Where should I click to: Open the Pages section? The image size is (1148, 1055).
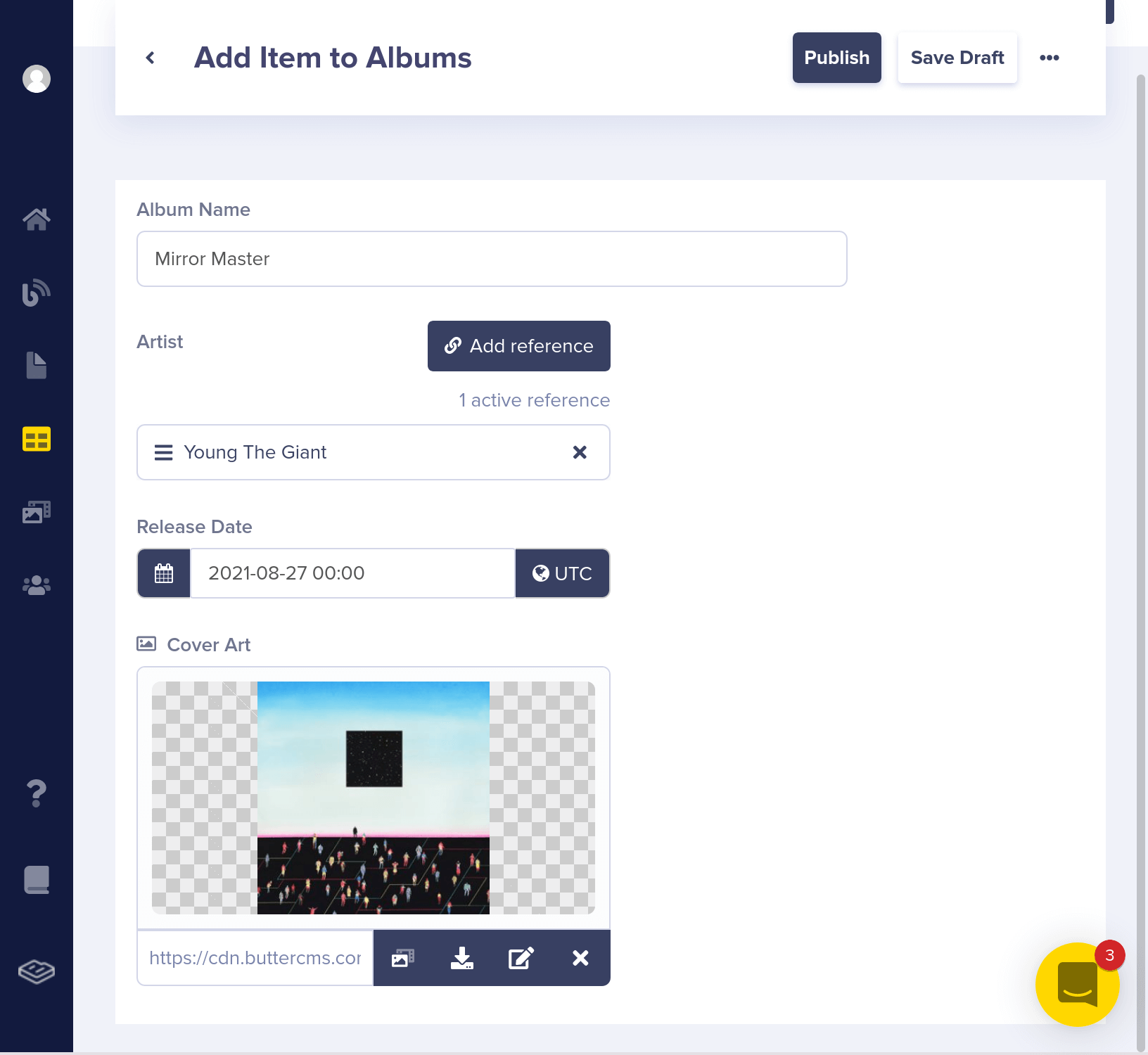(x=36, y=365)
